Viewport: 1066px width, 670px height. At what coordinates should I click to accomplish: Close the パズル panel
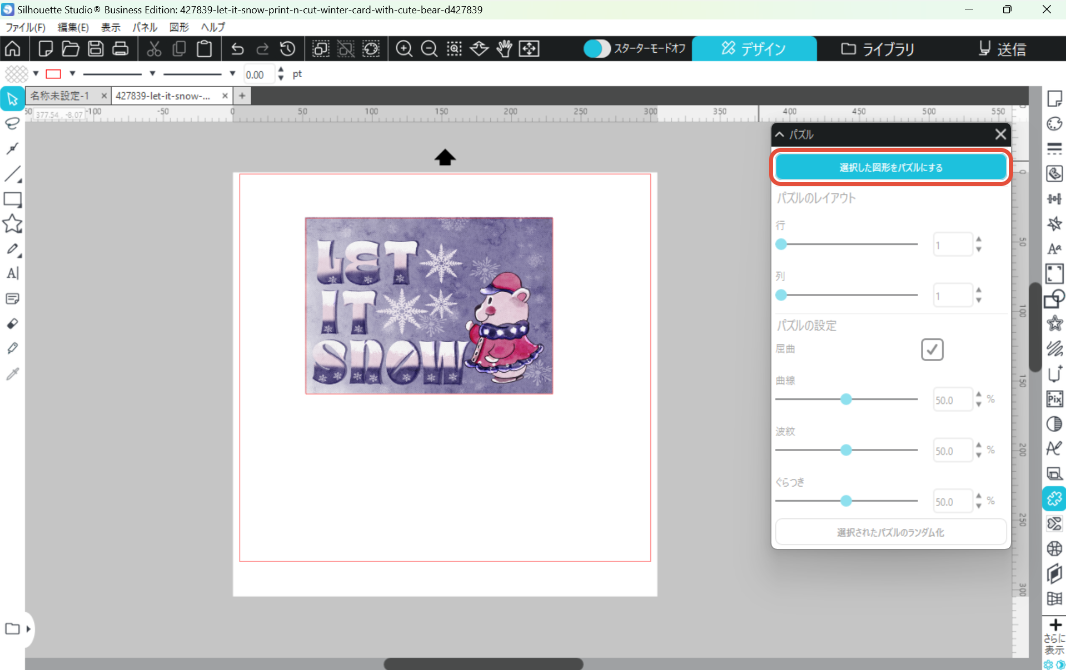pyautogui.click(x=1000, y=135)
